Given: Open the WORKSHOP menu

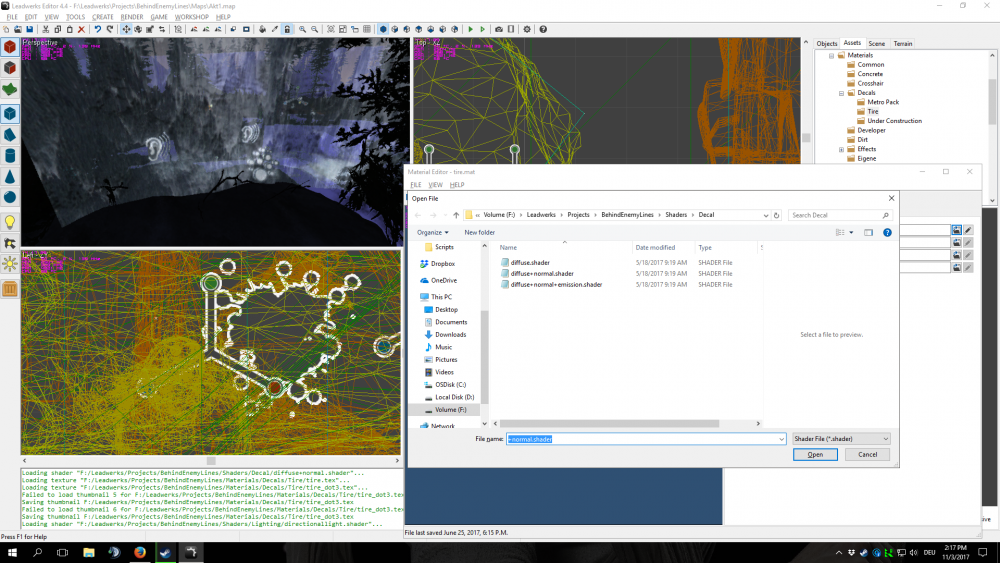Looking at the screenshot, I should tap(192, 17).
